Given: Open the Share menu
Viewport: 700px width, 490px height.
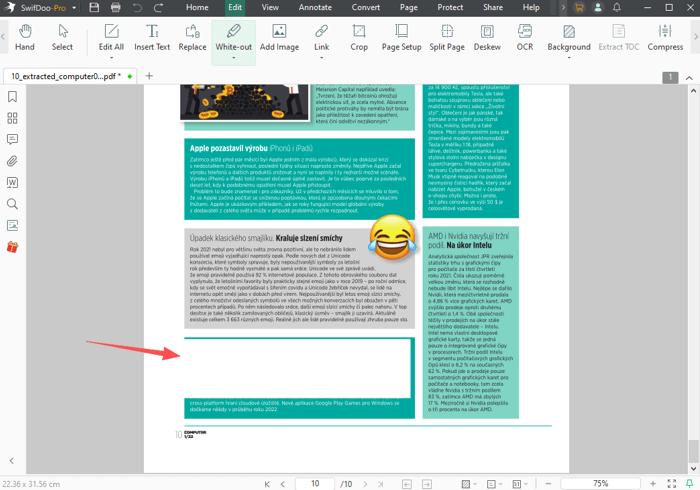Looking at the screenshot, I should click(x=493, y=8).
